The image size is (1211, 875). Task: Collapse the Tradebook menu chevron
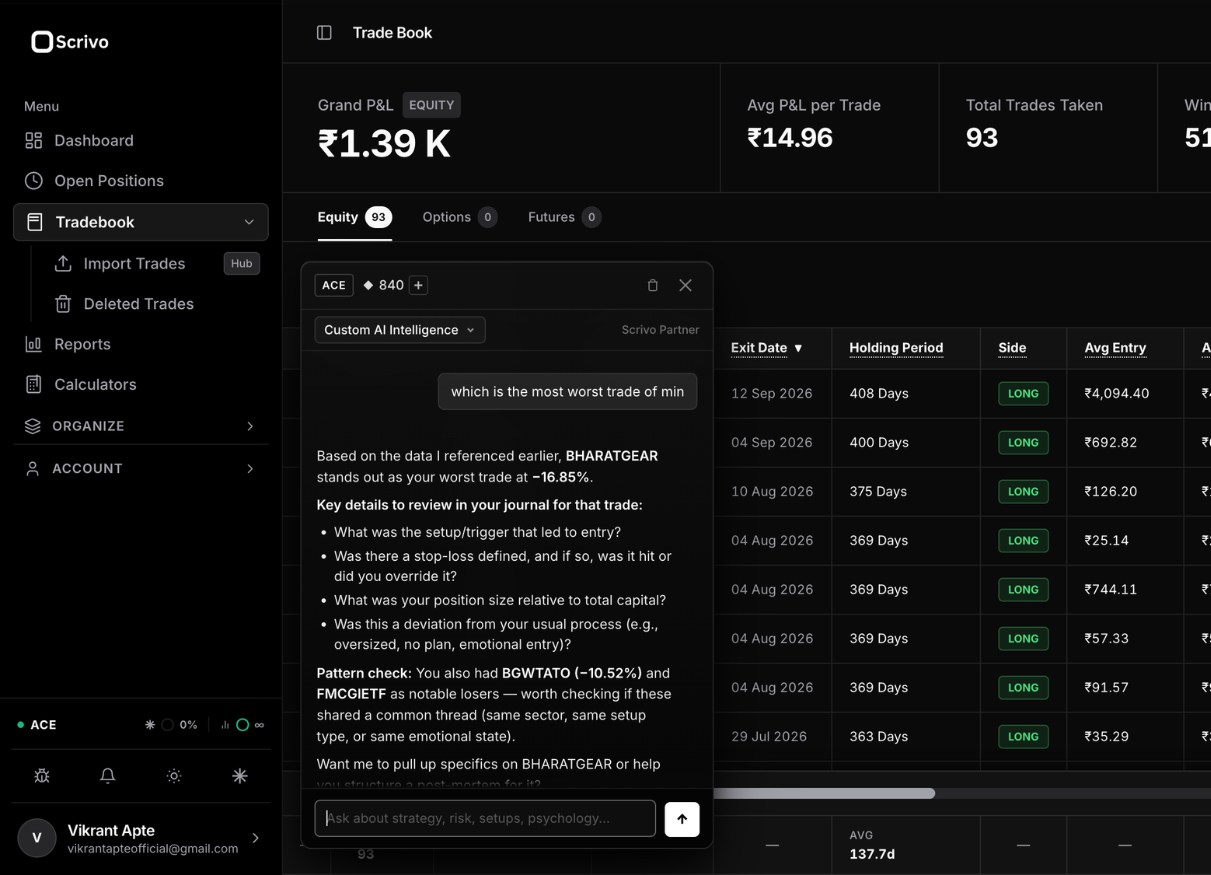point(249,222)
